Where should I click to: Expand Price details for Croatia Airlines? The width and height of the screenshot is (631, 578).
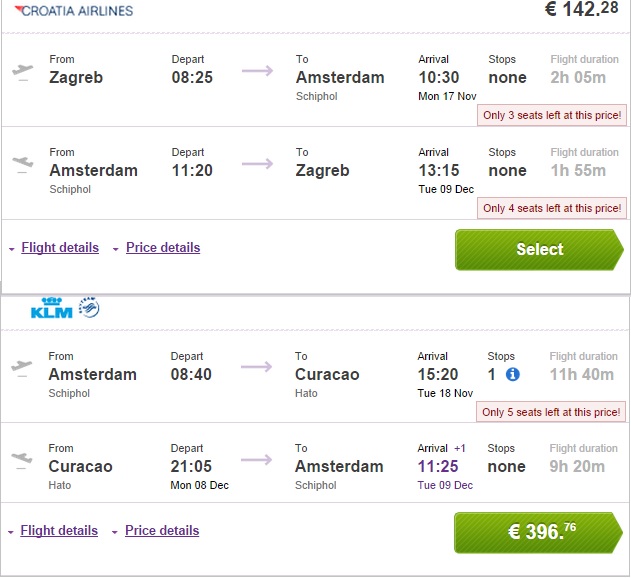[162, 248]
